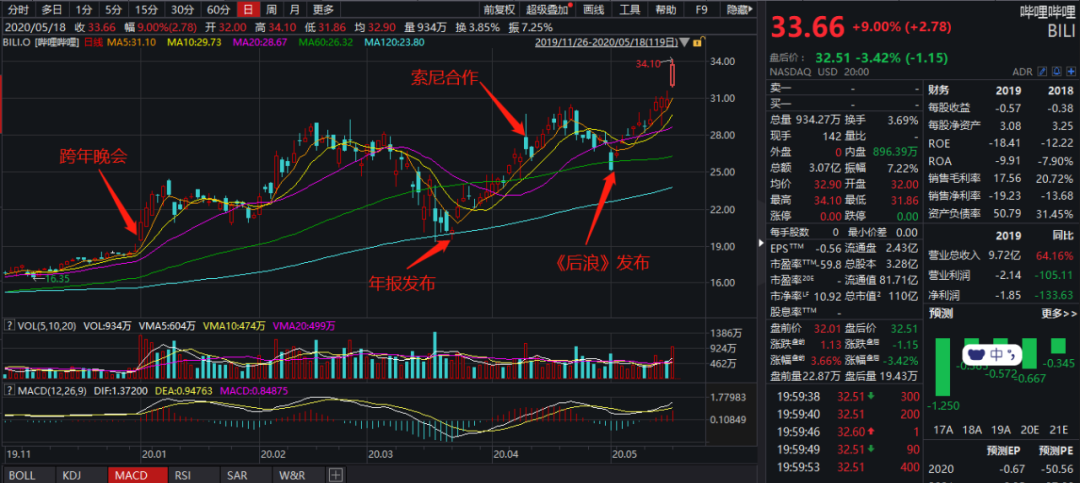The height and width of the screenshot is (483, 1080).
Task: Switch to the BOLL indicator tab
Action: coord(22,475)
